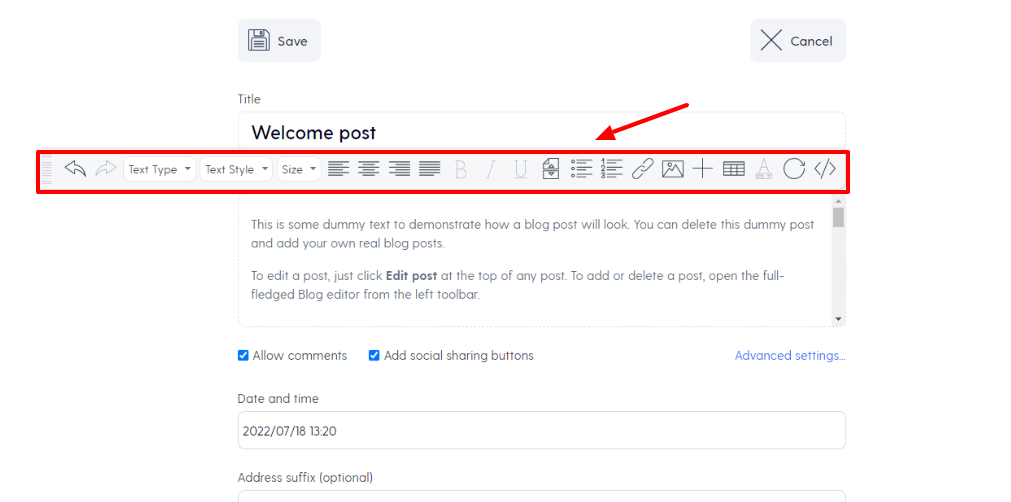1011x502 pixels.
Task: Justify the text
Action: pyautogui.click(x=429, y=169)
